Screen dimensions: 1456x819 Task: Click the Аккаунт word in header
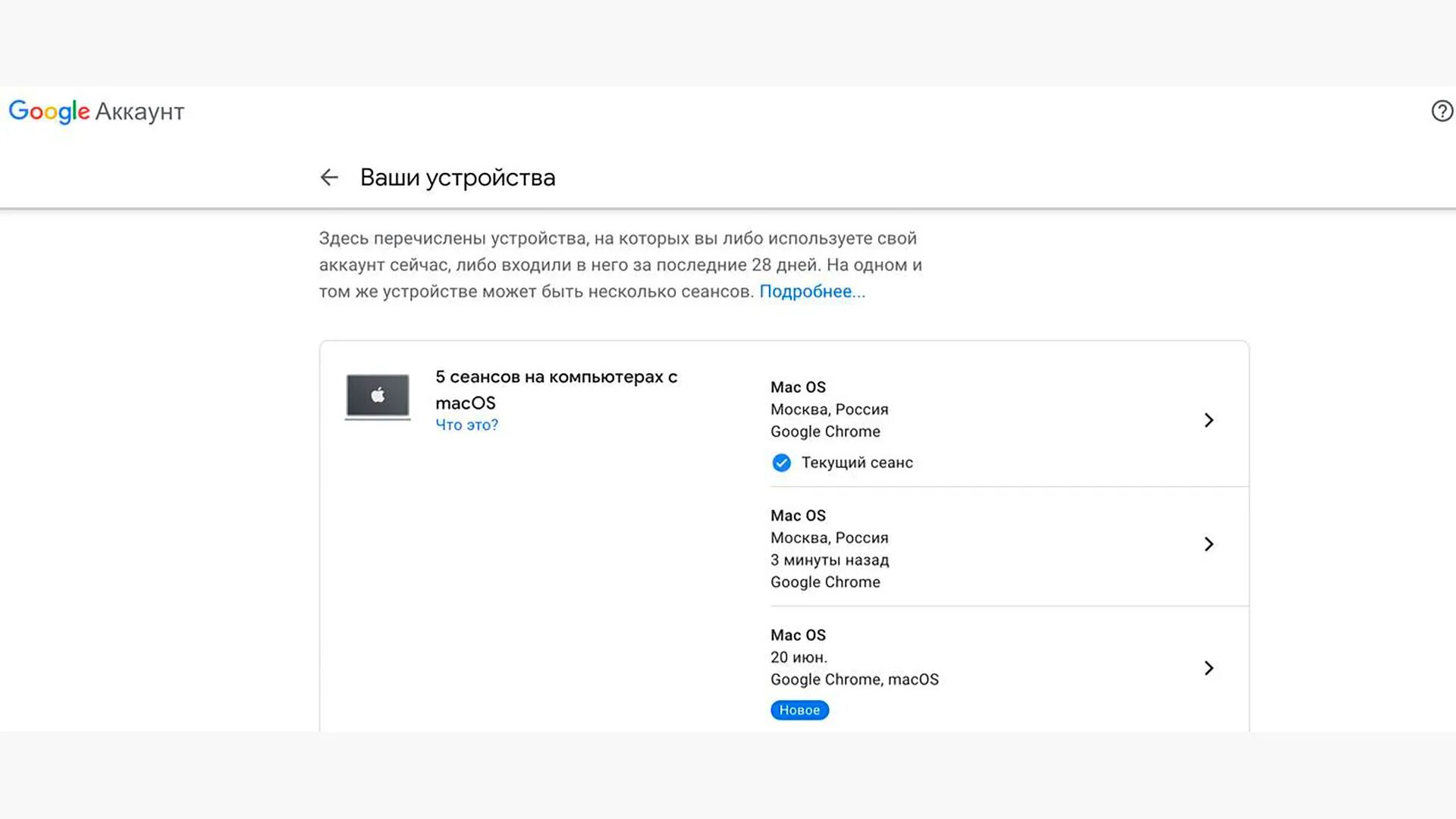[x=140, y=112]
